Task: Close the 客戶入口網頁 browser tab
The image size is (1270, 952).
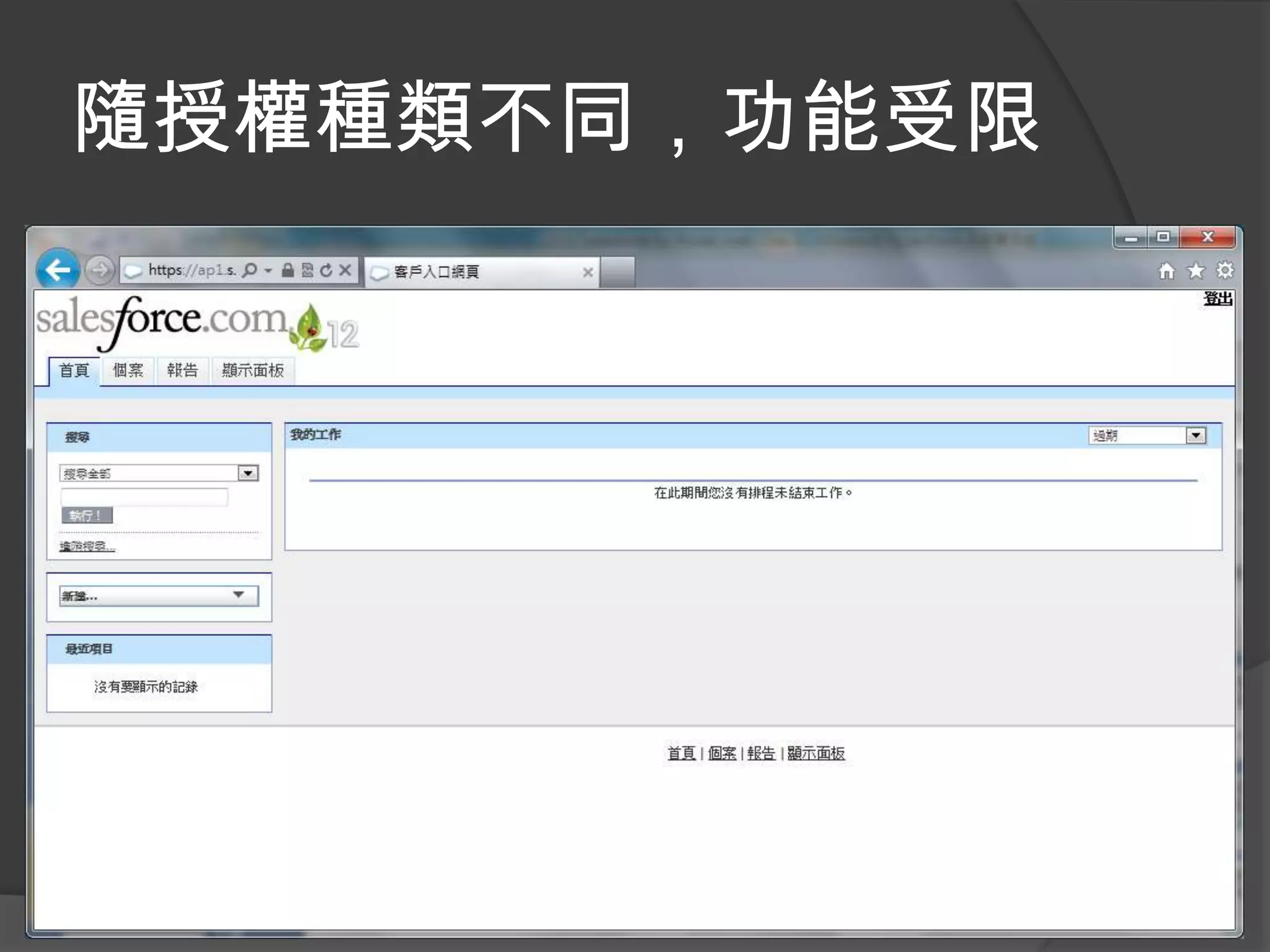Action: point(588,272)
